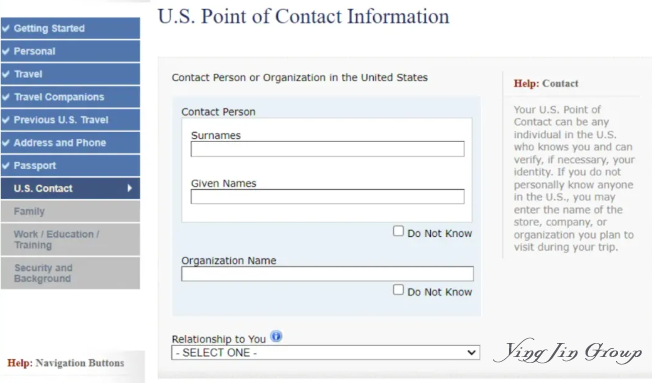Viewport: 652px width, 383px height.
Task: Click the Organization Name text box
Action: [327, 274]
